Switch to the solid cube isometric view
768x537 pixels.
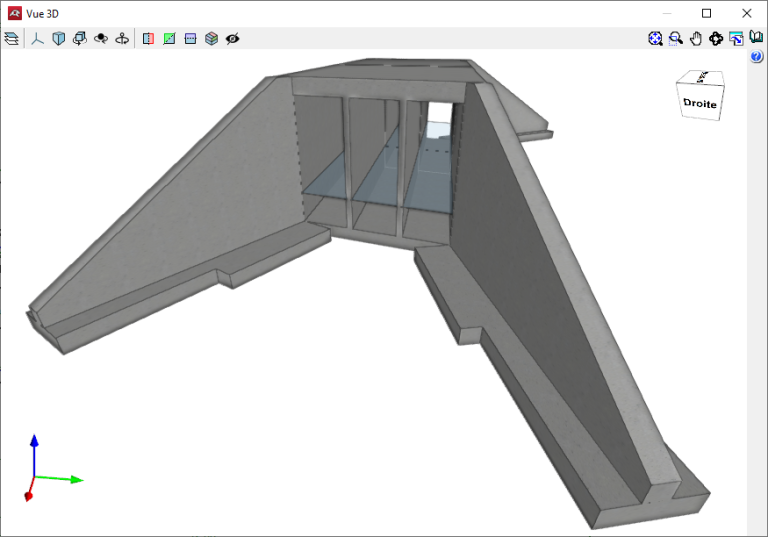[58, 38]
